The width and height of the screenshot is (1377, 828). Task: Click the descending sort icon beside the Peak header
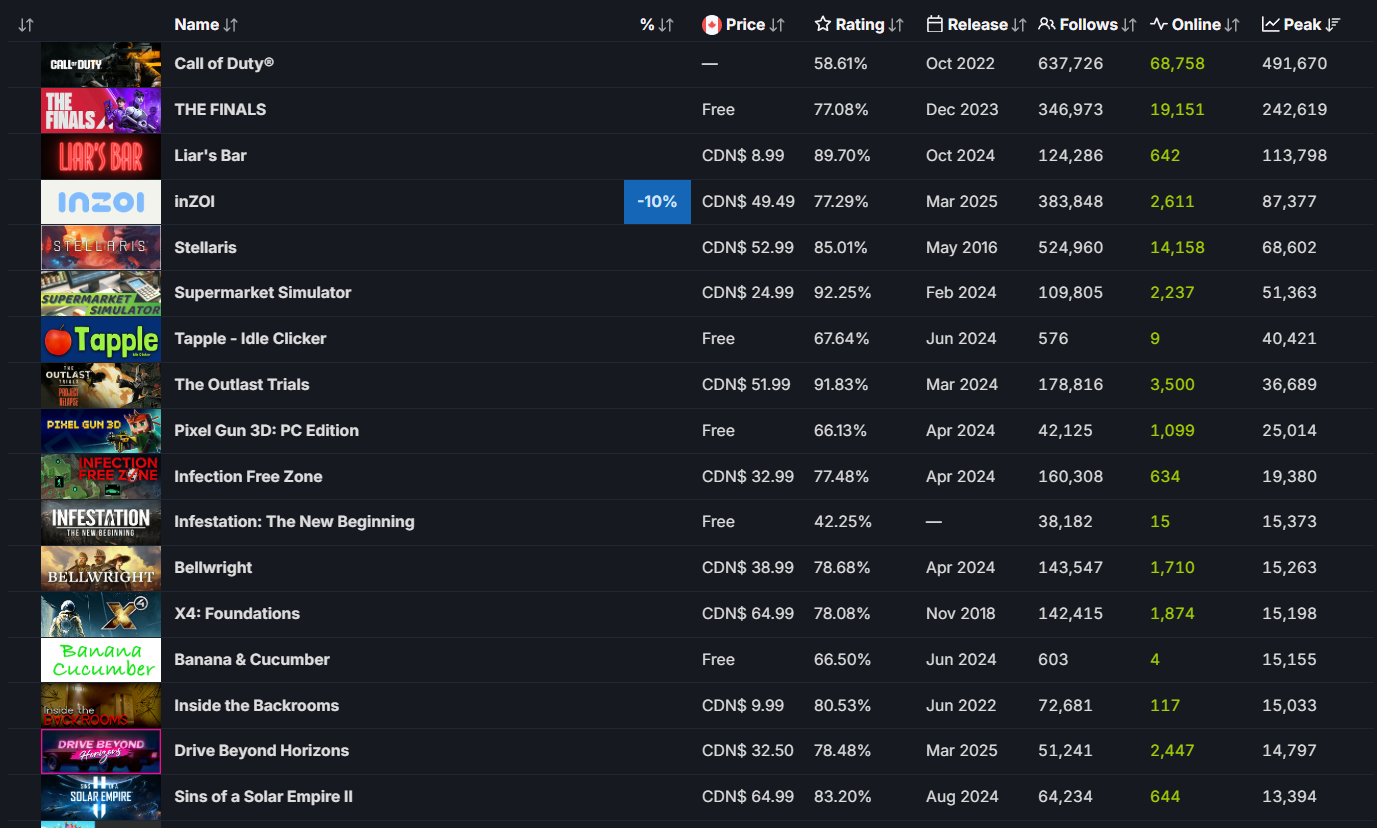tap(1333, 25)
